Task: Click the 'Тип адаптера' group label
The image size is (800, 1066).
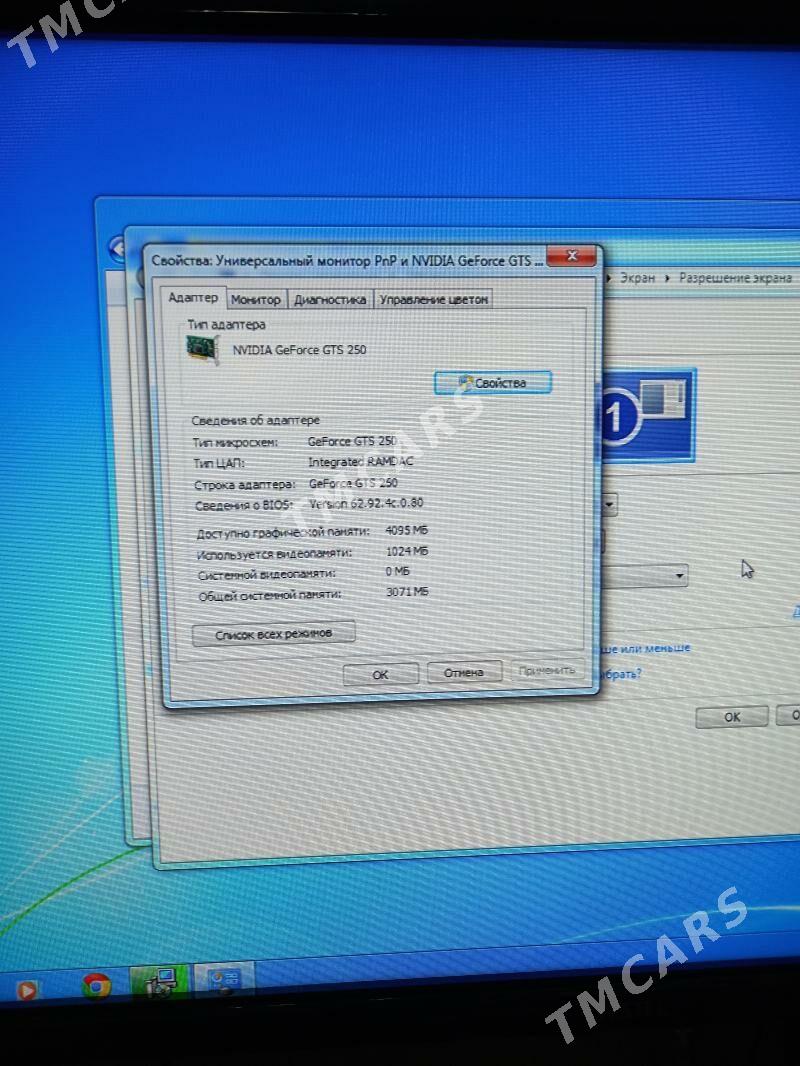Action: click(226, 324)
